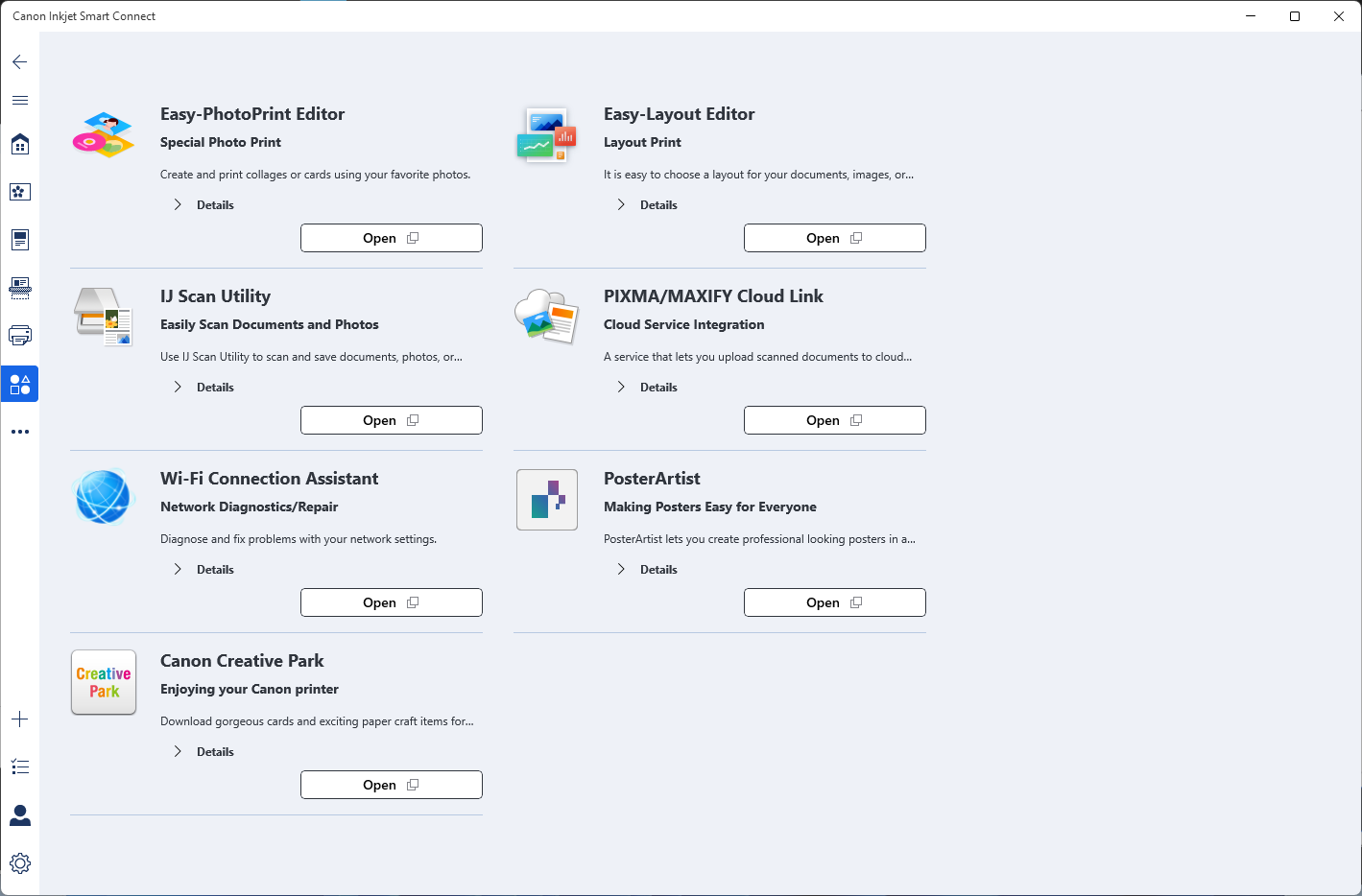Click the Creative Park thumbnail image
The image size is (1362, 896).
coord(104,682)
